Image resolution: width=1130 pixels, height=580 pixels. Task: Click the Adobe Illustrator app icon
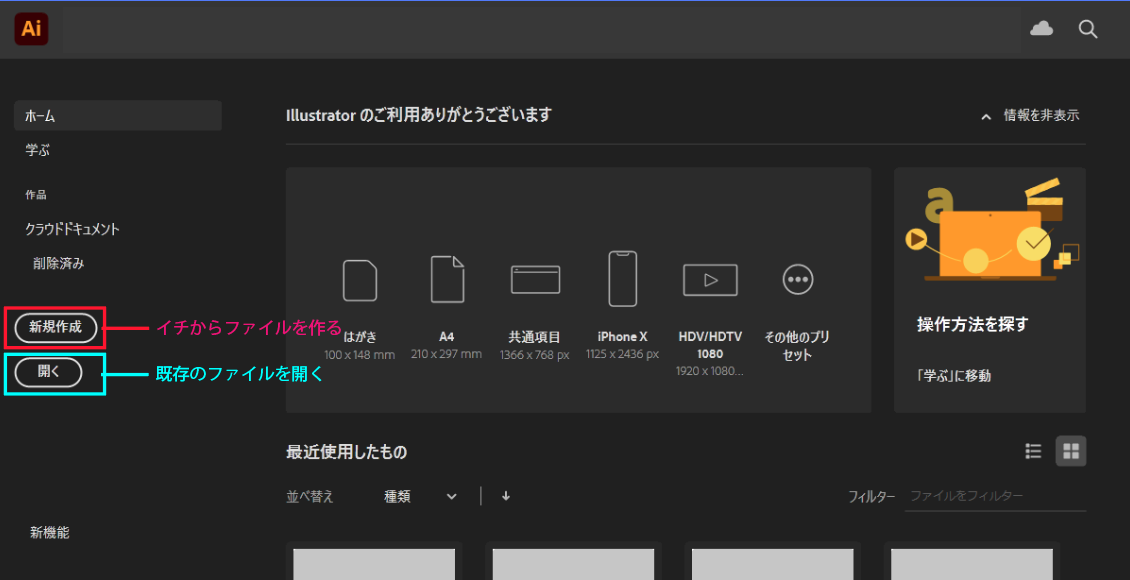30,29
